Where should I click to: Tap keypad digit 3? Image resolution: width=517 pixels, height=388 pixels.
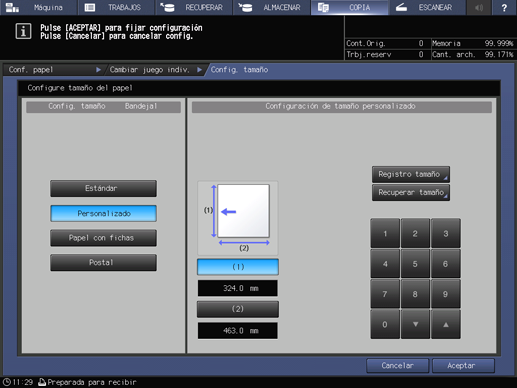[x=446, y=233]
